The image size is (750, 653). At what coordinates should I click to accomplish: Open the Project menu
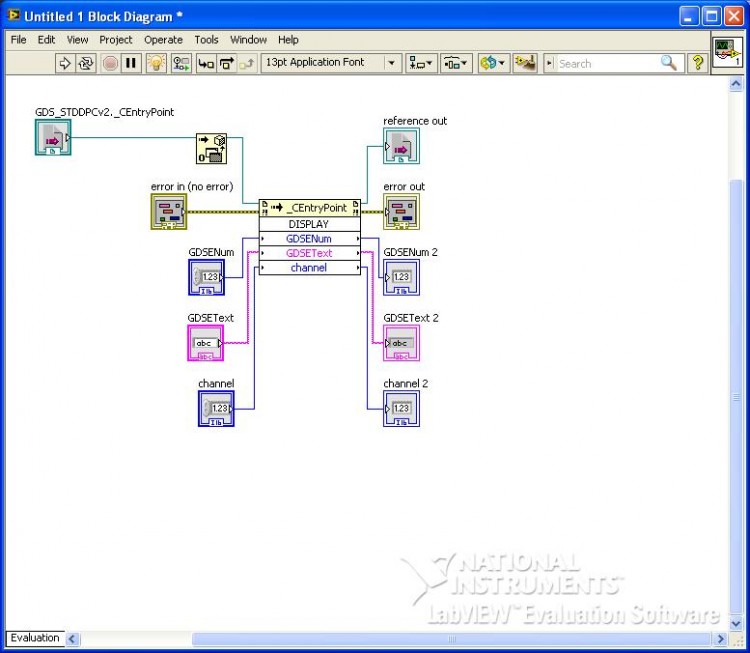click(116, 40)
